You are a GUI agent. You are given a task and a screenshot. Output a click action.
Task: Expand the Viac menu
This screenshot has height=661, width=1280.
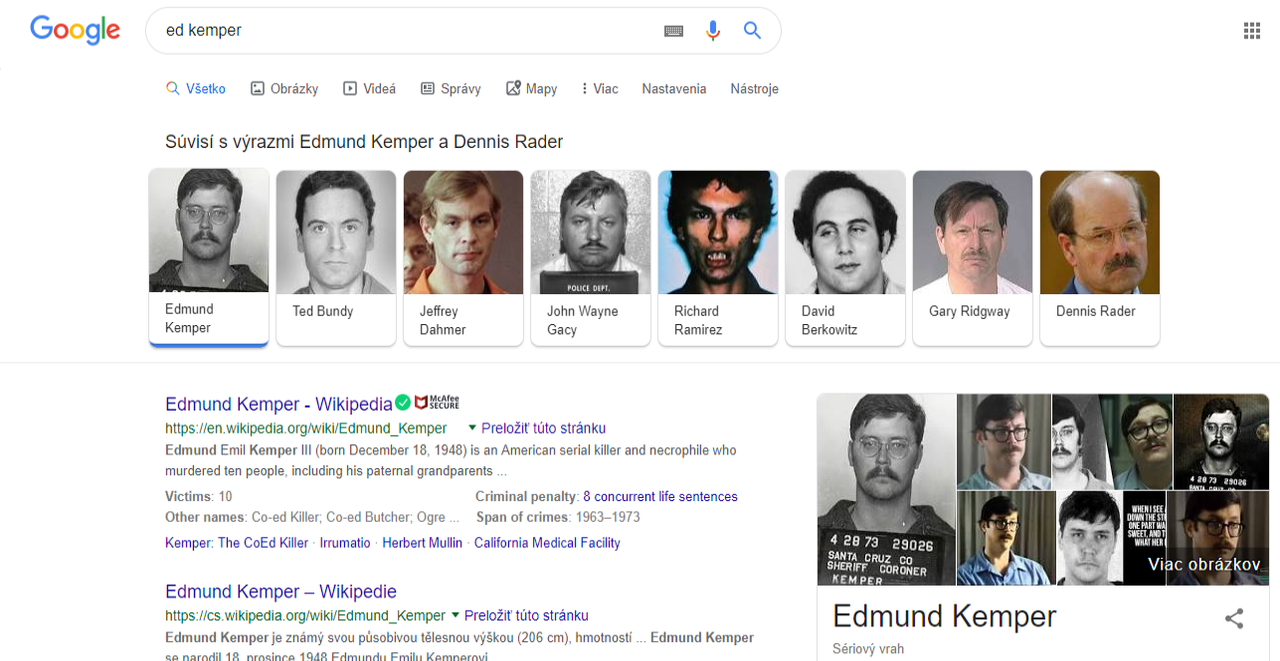(600, 88)
